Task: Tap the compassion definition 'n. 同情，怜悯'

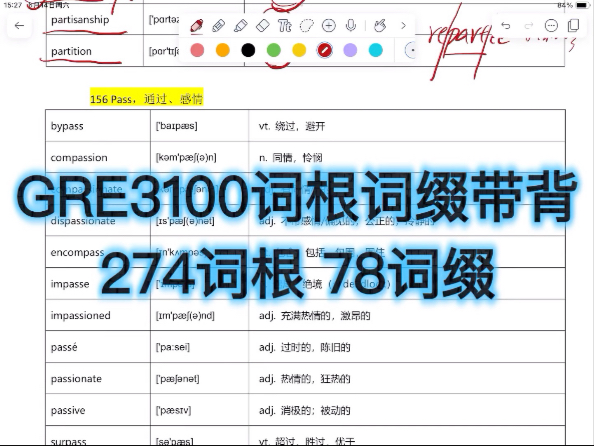Action: (x=291, y=158)
